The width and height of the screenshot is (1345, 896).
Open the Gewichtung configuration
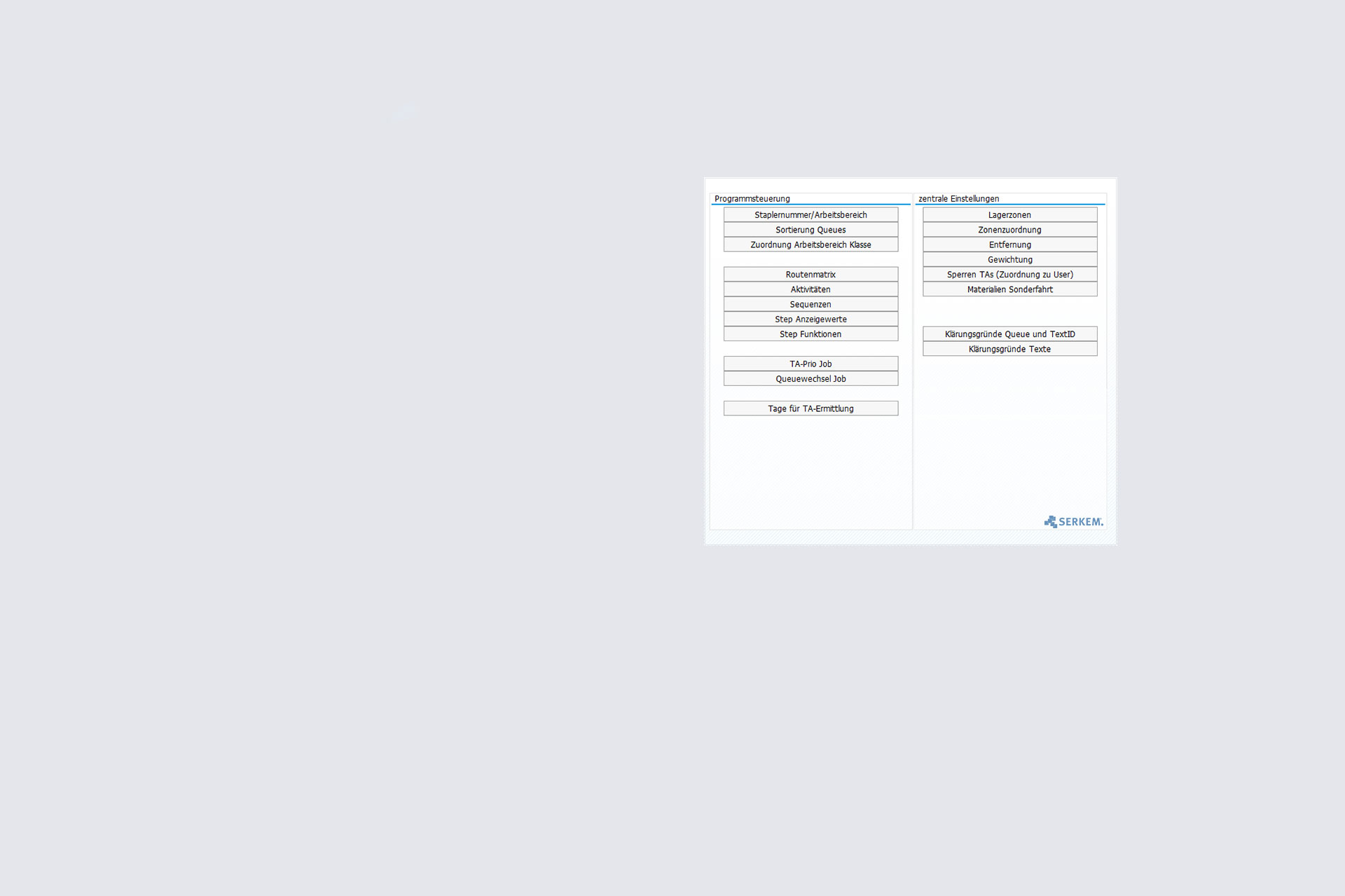pyautogui.click(x=1009, y=260)
